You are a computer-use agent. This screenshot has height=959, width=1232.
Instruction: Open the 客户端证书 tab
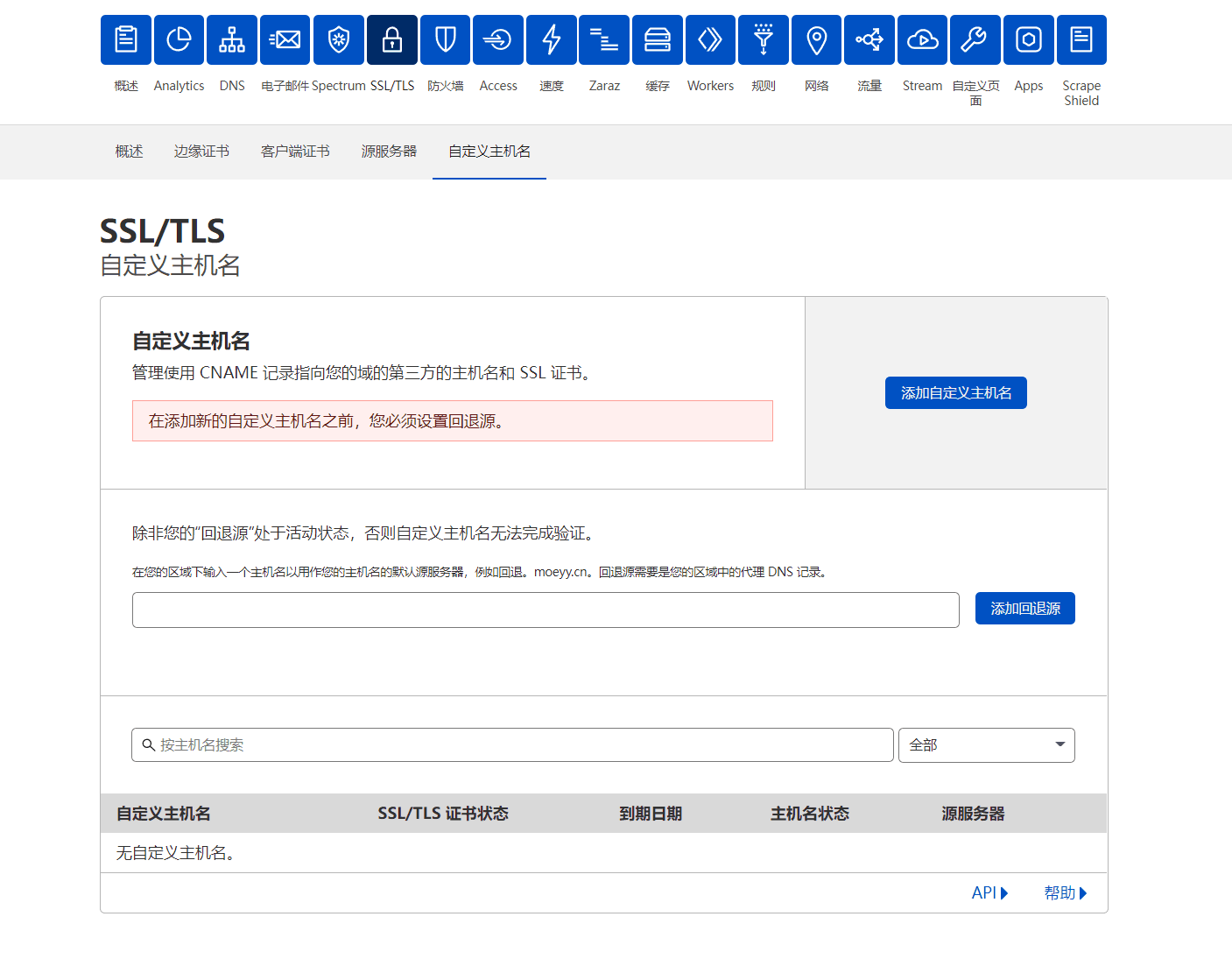295,152
